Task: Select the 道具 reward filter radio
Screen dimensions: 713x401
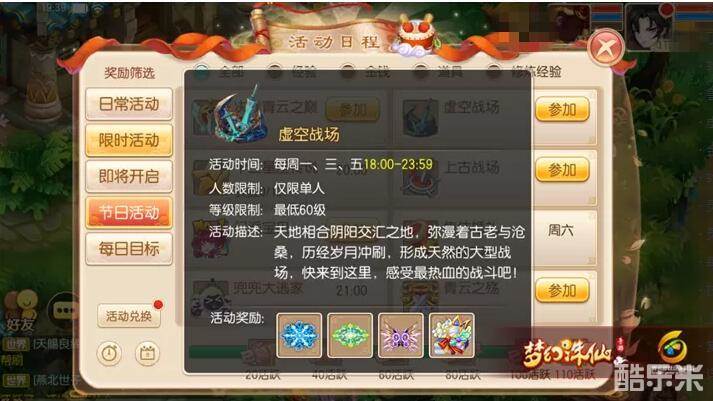Action: pyautogui.click(x=421, y=71)
